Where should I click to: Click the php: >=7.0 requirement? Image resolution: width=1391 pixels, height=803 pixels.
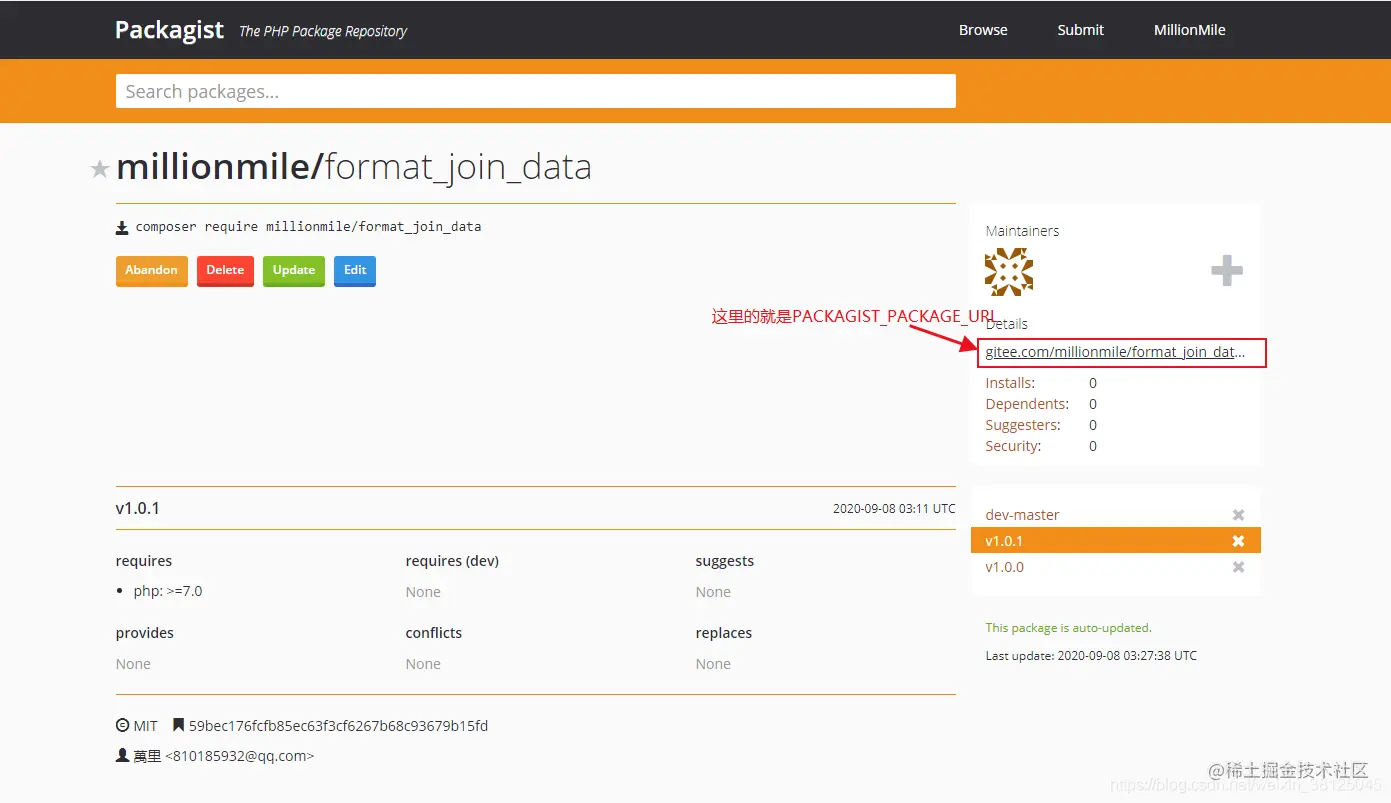[x=168, y=591]
